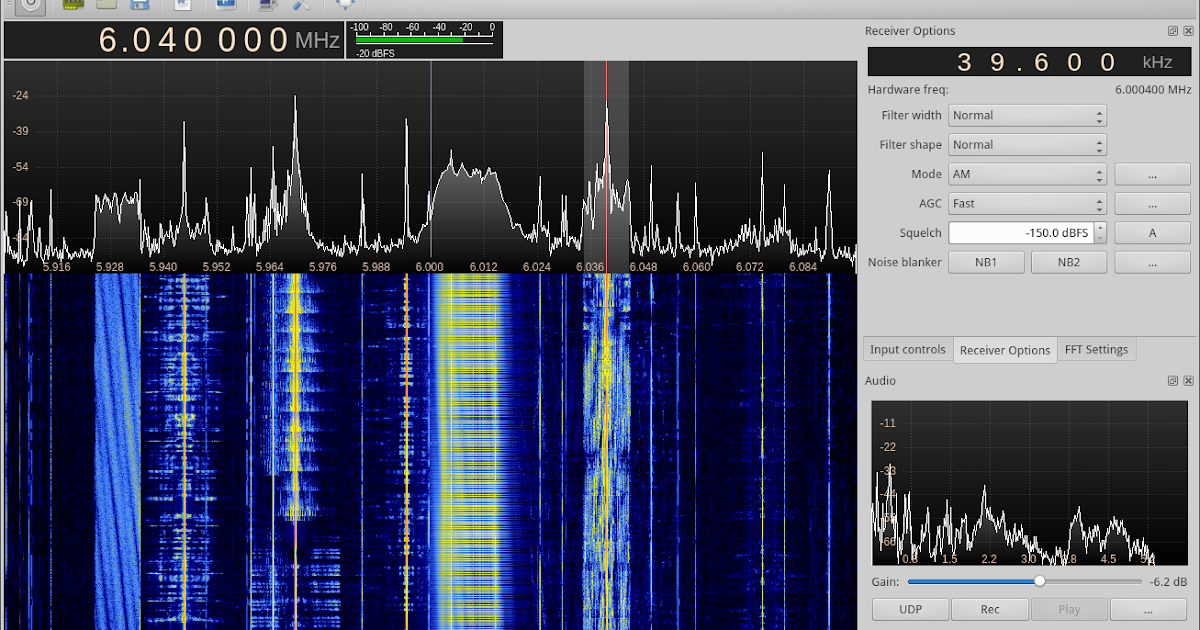Enable the NB1 noise blanker
The height and width of the screenshot is (630, 1200).
click(x=986, y=261)
